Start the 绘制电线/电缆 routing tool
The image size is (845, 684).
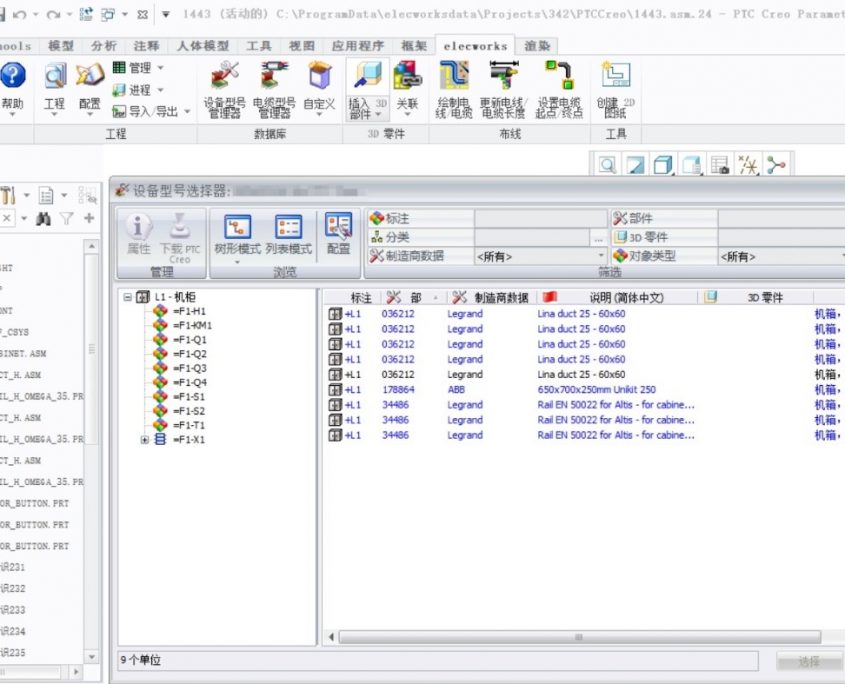coord(454,89)
